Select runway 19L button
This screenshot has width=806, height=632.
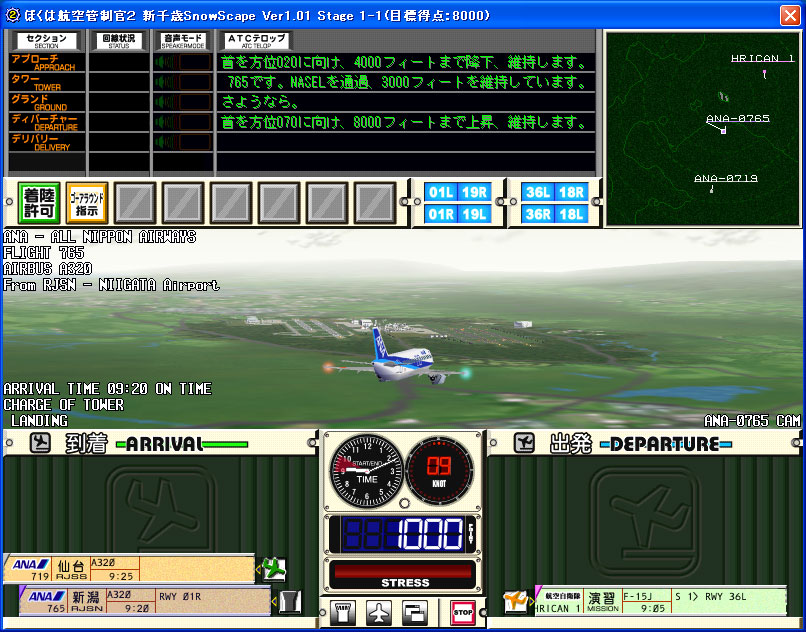click(474, 214)
